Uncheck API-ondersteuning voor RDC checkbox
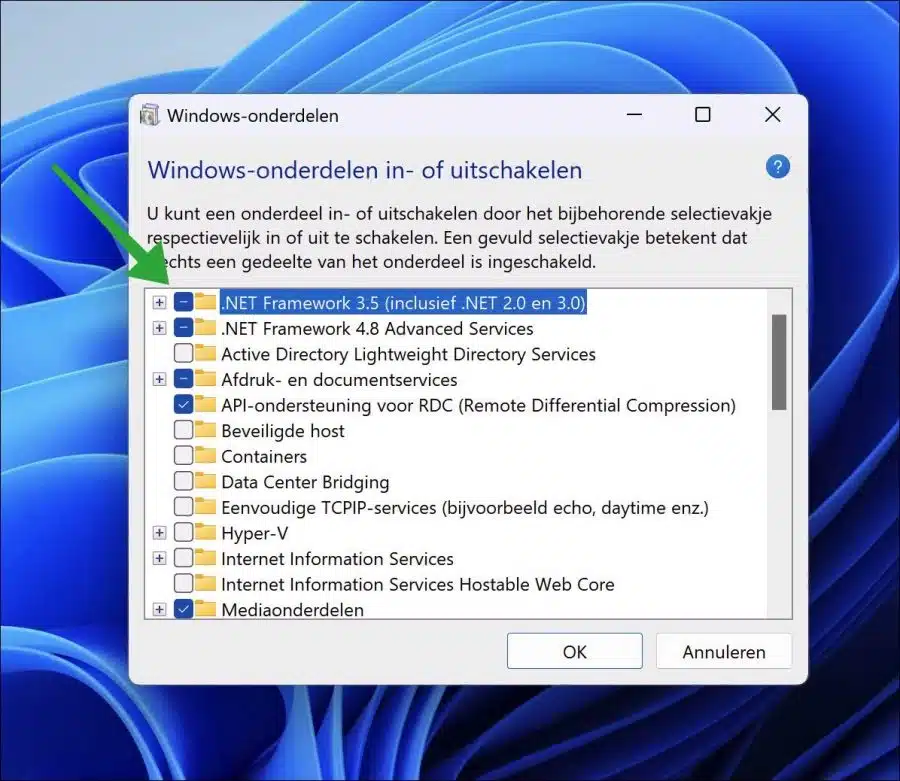Image resolution: width=900 pixels, height=781 pixels. point(183,405)
